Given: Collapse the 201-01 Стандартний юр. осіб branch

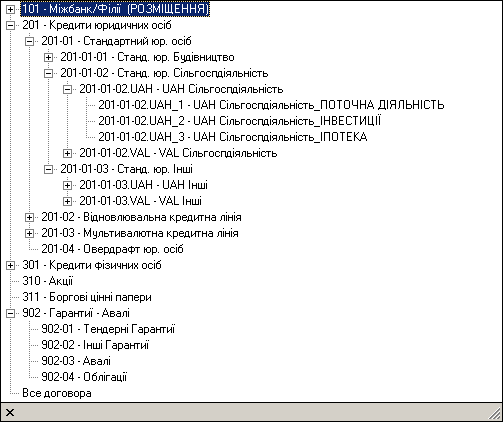Looking at the screenshot, I should click(29, 42).
